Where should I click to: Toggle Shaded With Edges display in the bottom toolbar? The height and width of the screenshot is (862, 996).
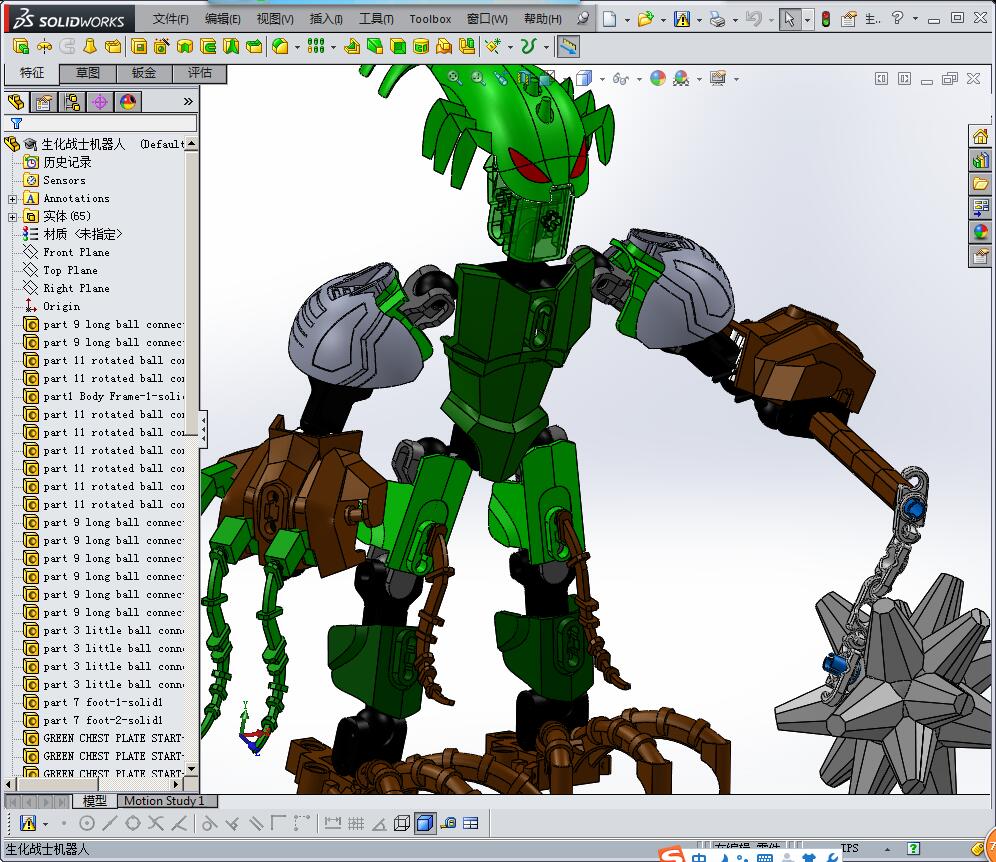[x=424, y=823]
